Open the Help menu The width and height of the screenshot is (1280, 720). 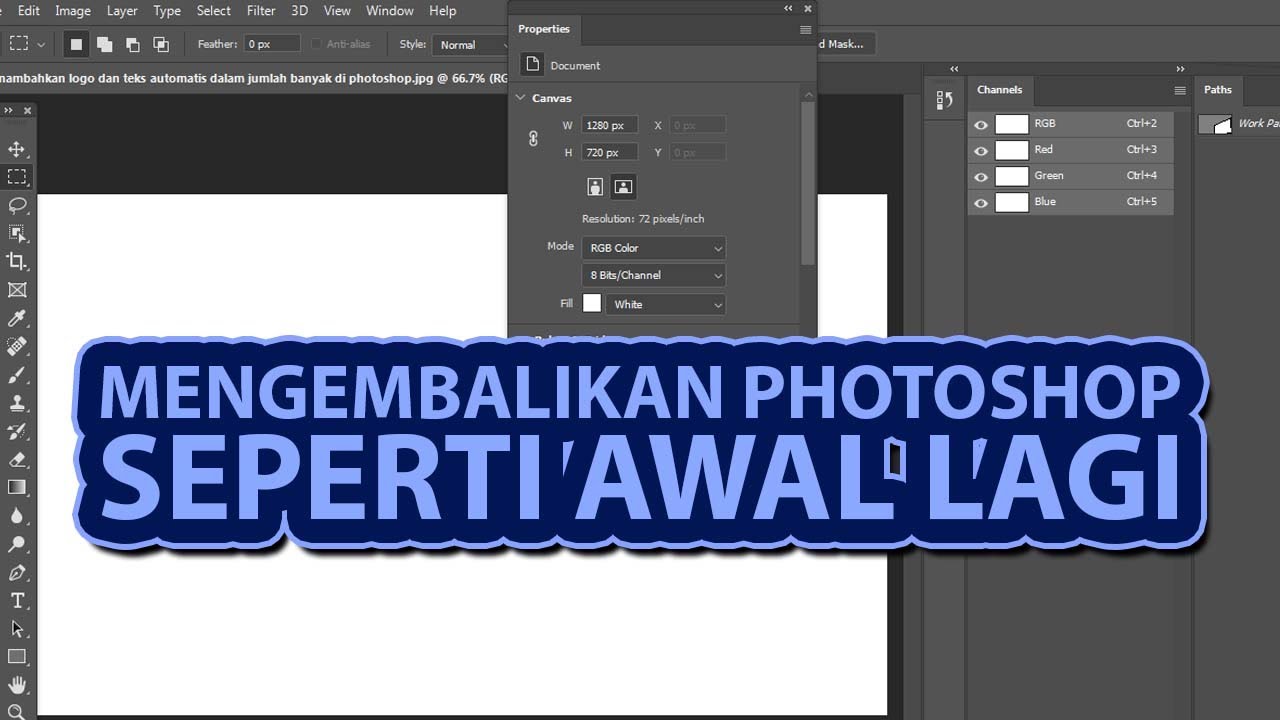(442, 11)
